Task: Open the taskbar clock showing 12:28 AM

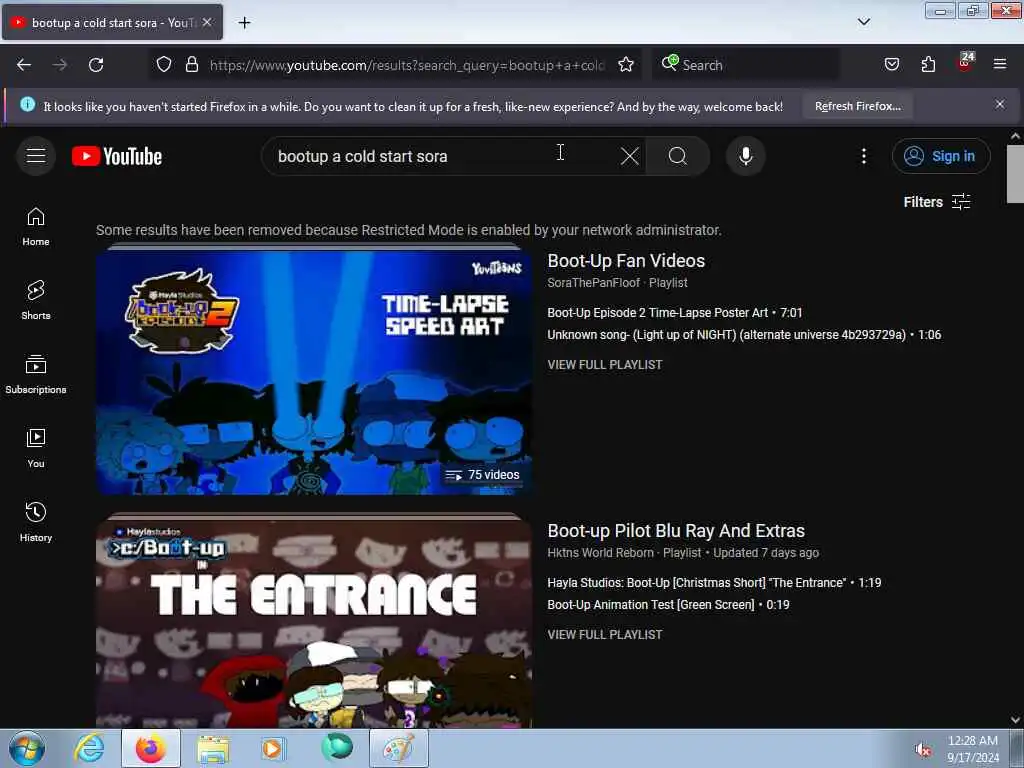Action: point(972,749)
